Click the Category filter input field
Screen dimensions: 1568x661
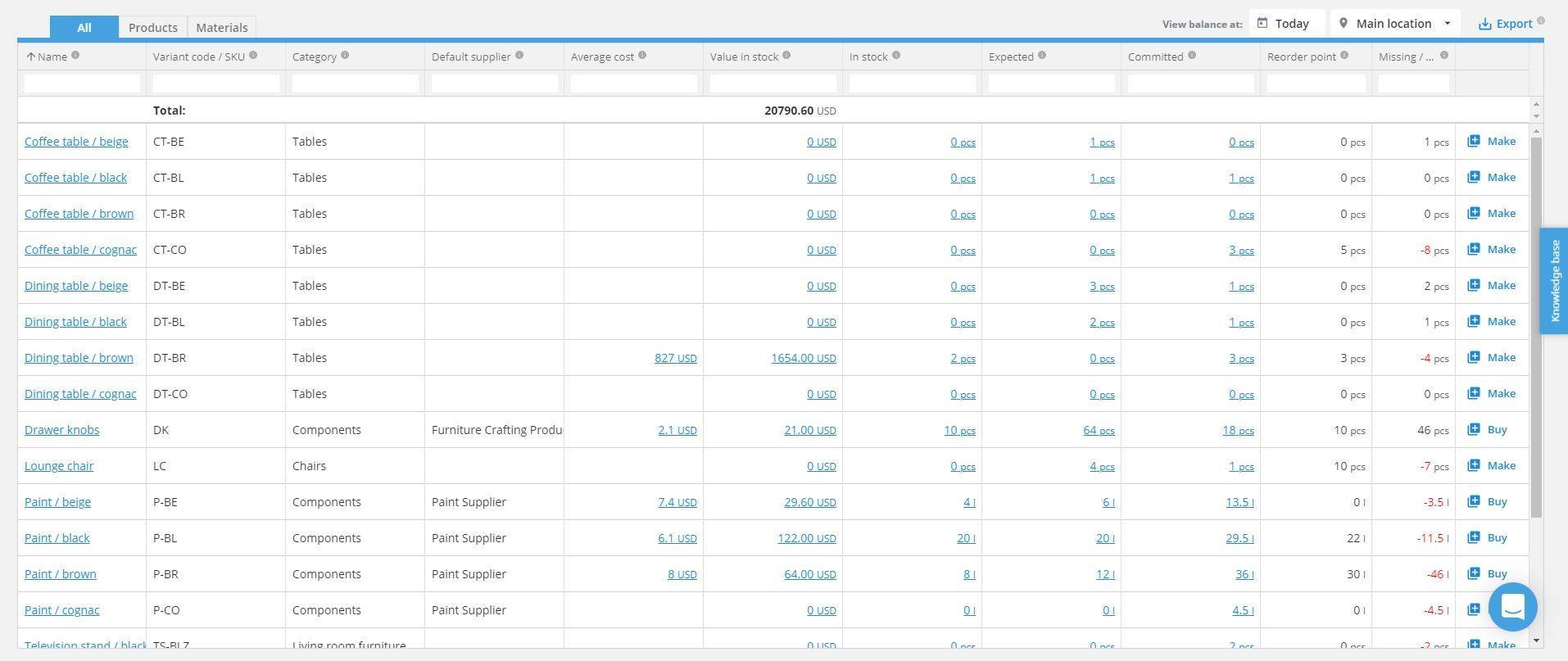pos(355,83)
